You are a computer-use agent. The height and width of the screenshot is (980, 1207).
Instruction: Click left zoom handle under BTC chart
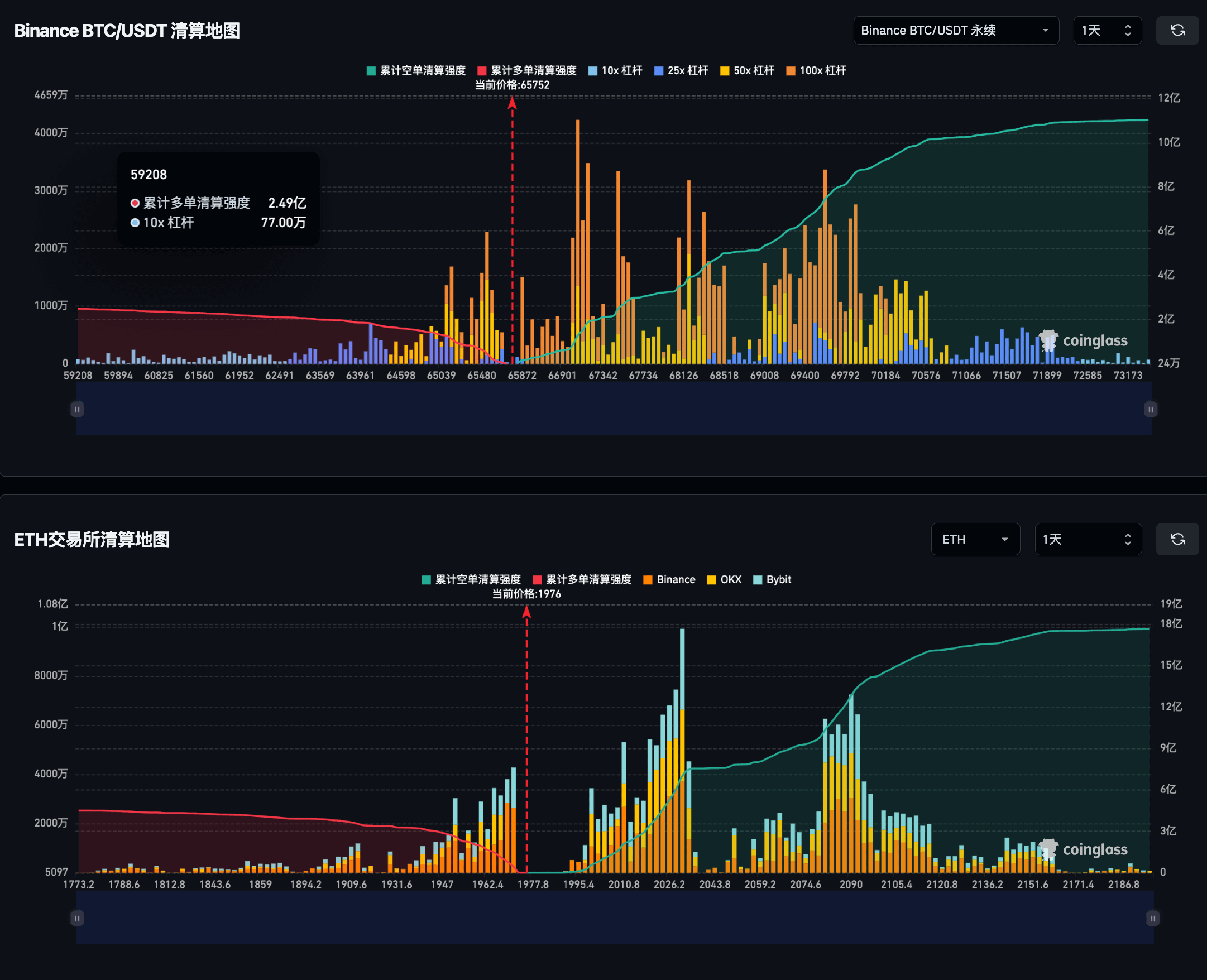pyautogui.click(x=77, y=409)
